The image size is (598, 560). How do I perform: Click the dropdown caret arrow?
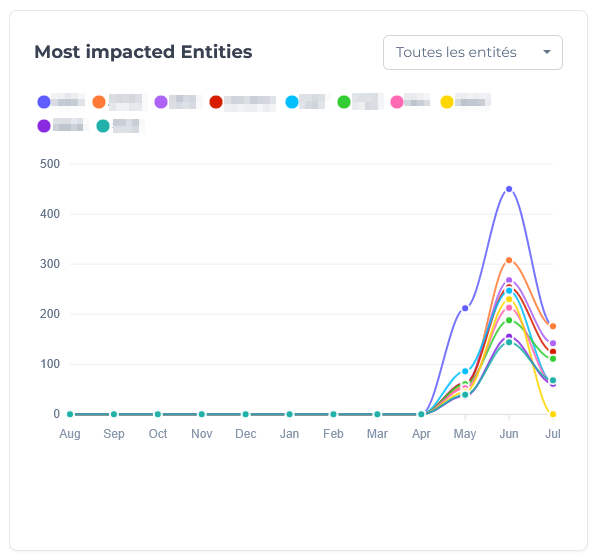pyautogui.click(x=547, y=52)
